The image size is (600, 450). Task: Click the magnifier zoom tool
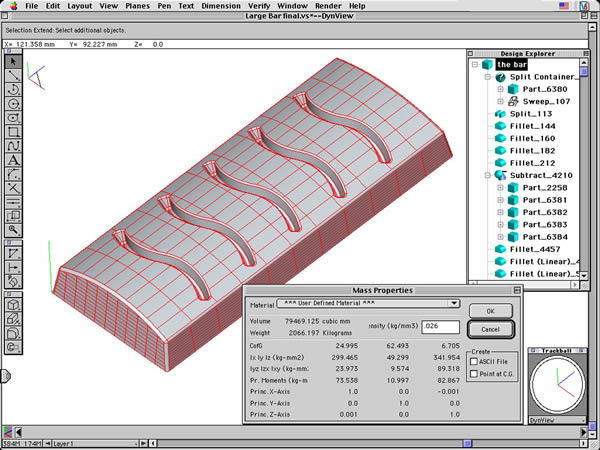[15, 229]
